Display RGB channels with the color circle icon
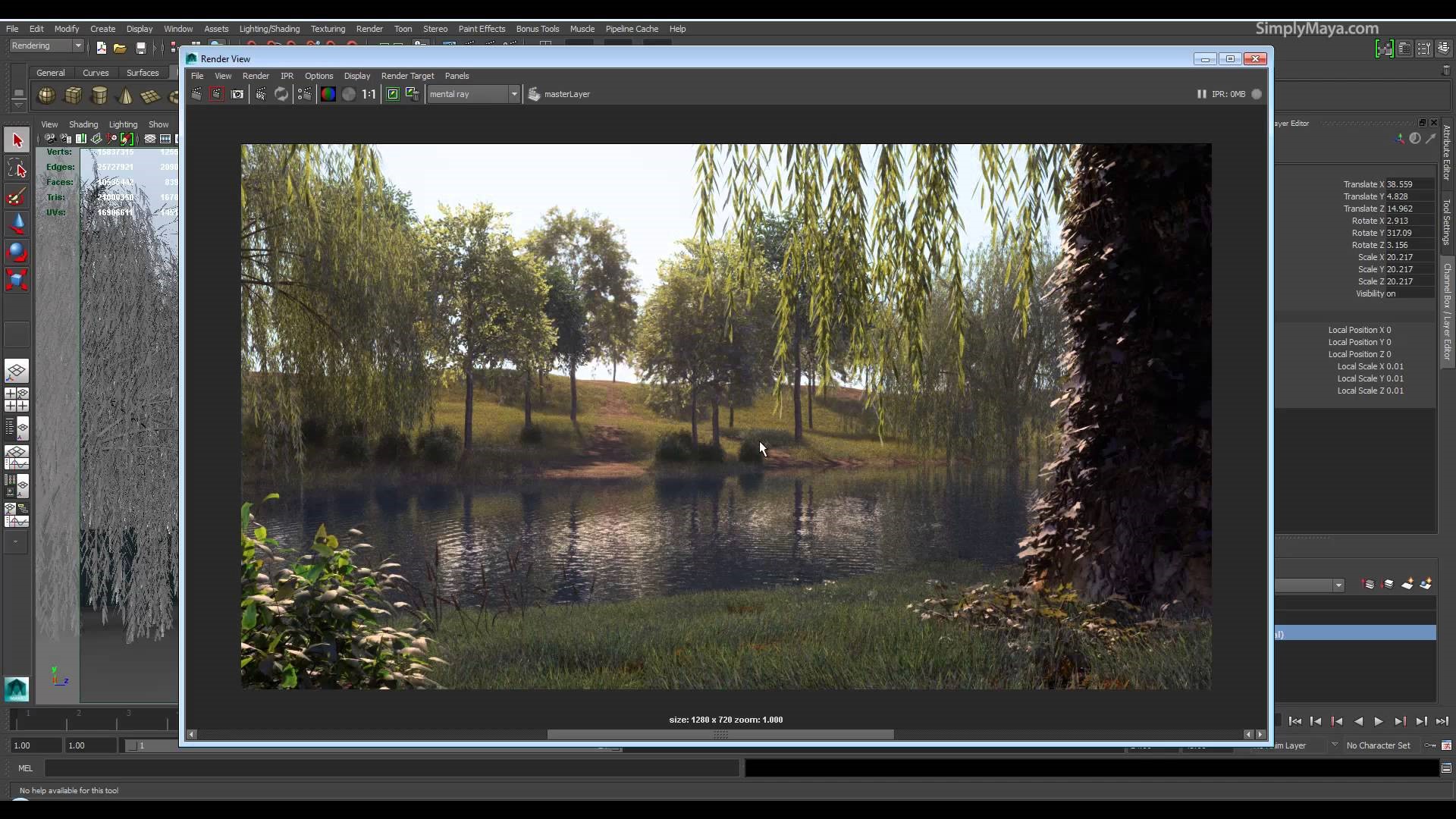Image resolution: width=1456 pixels, height=819 pixels. coord(328,94)
